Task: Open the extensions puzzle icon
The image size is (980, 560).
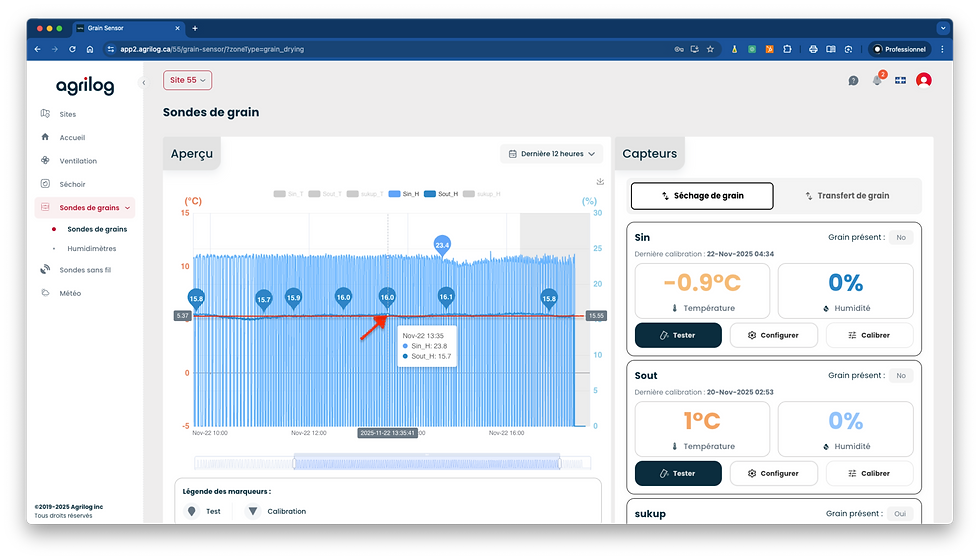Action: 788,49
